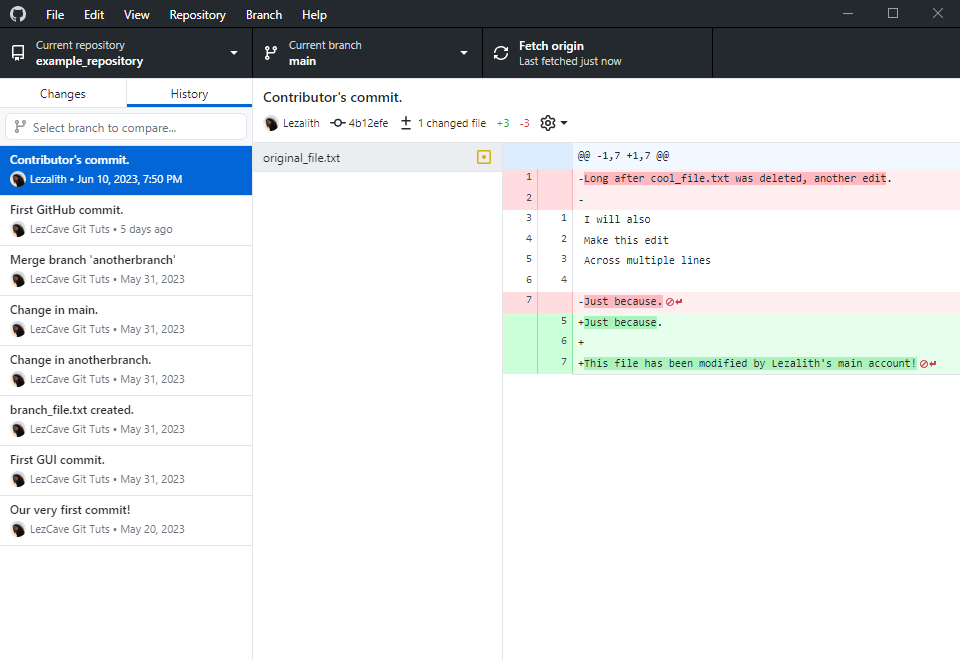Expand the Current branch dropdown arrow
960x660 pixels.
pos(464,53)
